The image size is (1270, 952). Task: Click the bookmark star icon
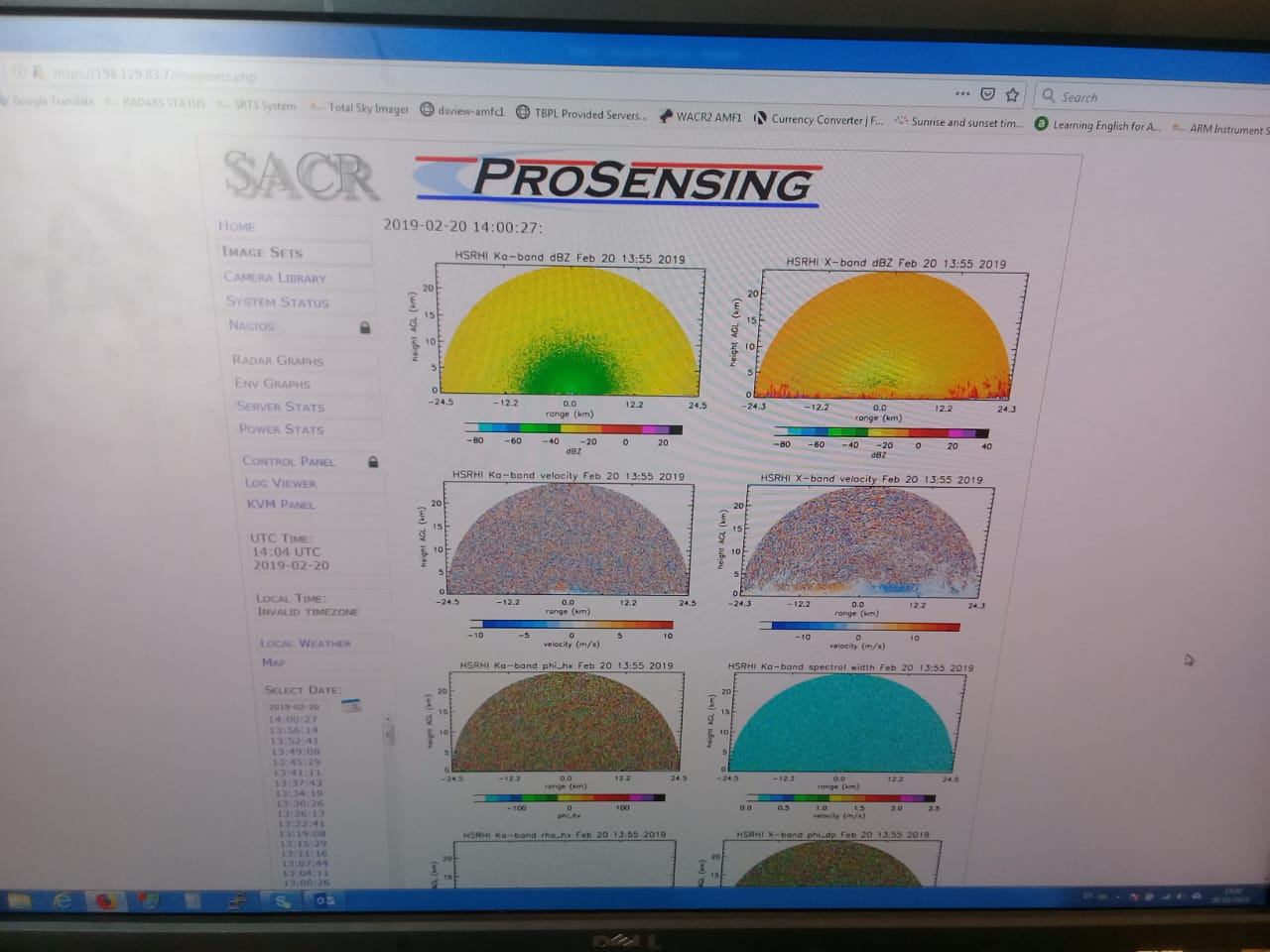pyautogui.click(x=1012, y=95)
